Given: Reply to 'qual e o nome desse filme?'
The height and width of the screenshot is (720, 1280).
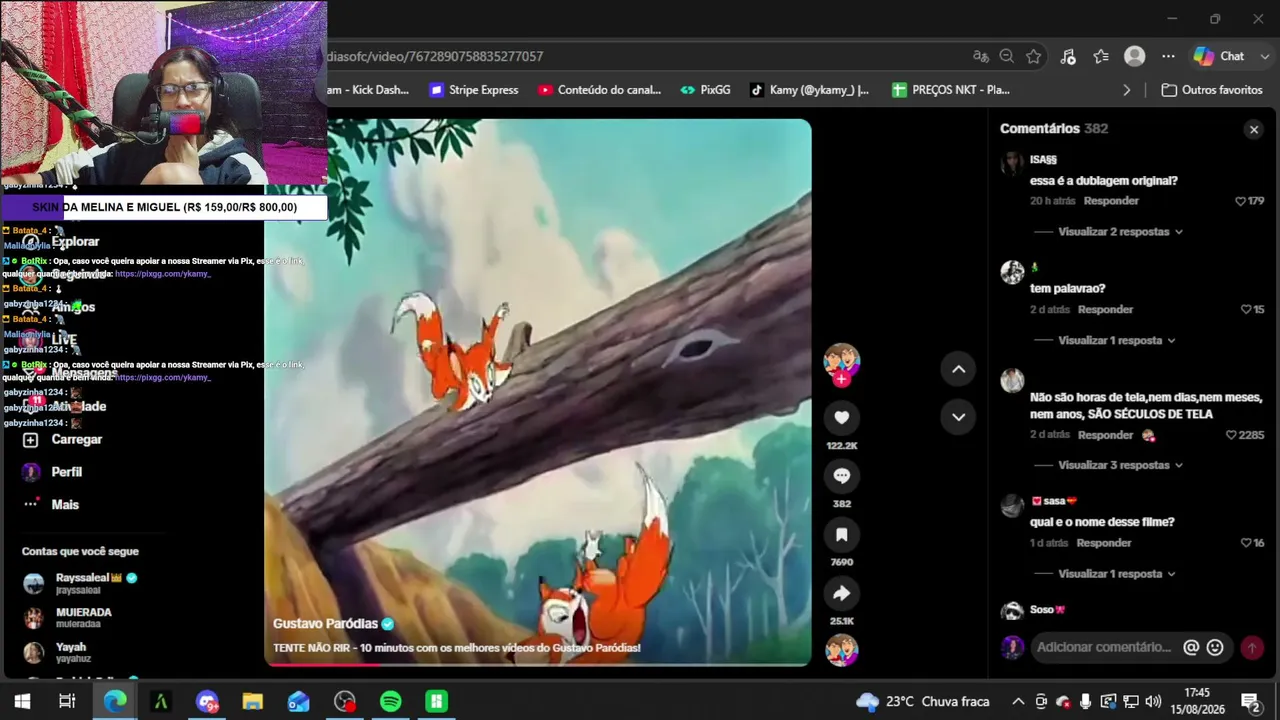Looking at the screenshot, I should coord(1104,543).
